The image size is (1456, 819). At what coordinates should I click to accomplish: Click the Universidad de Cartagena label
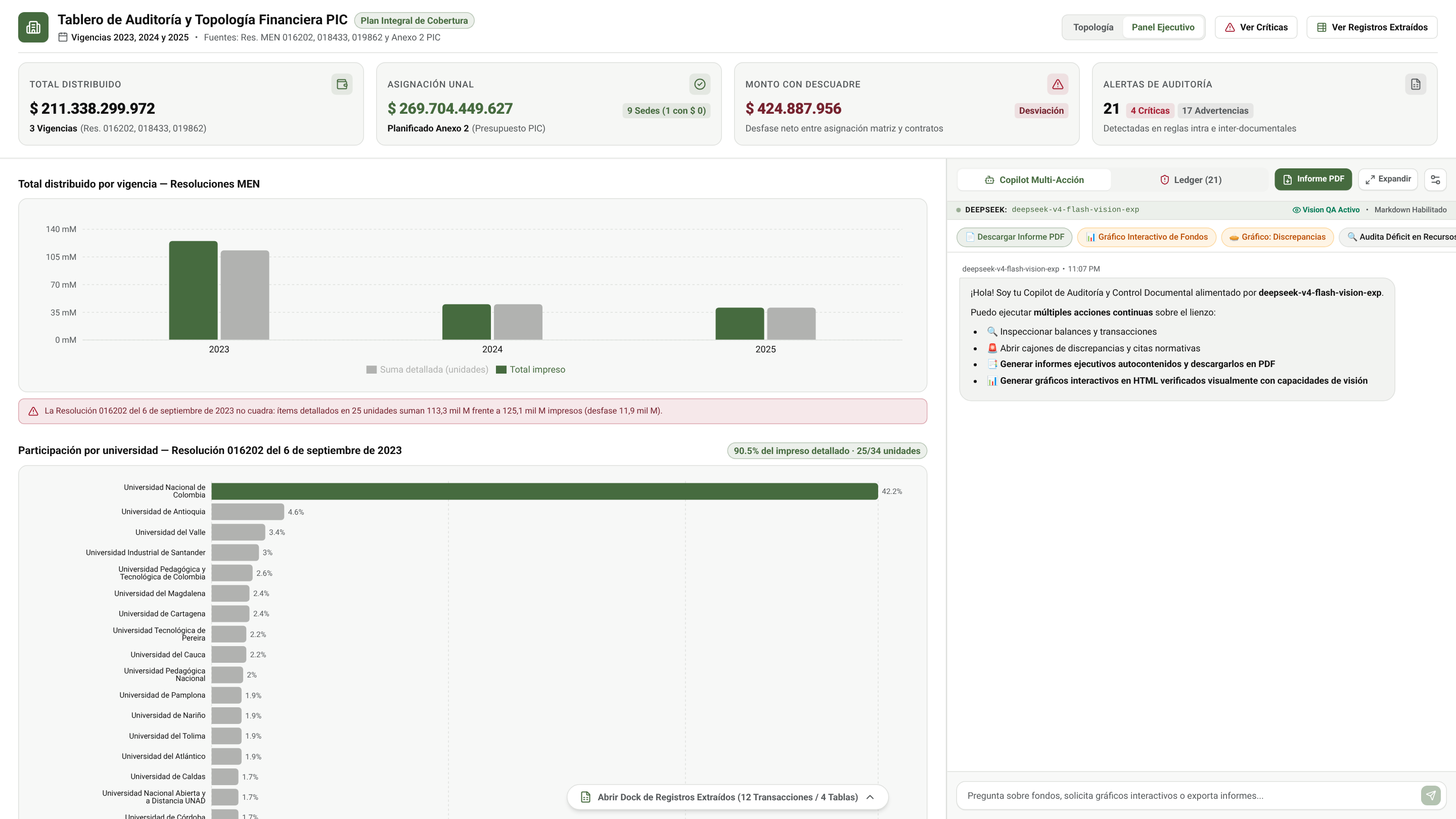coord(162,614)
